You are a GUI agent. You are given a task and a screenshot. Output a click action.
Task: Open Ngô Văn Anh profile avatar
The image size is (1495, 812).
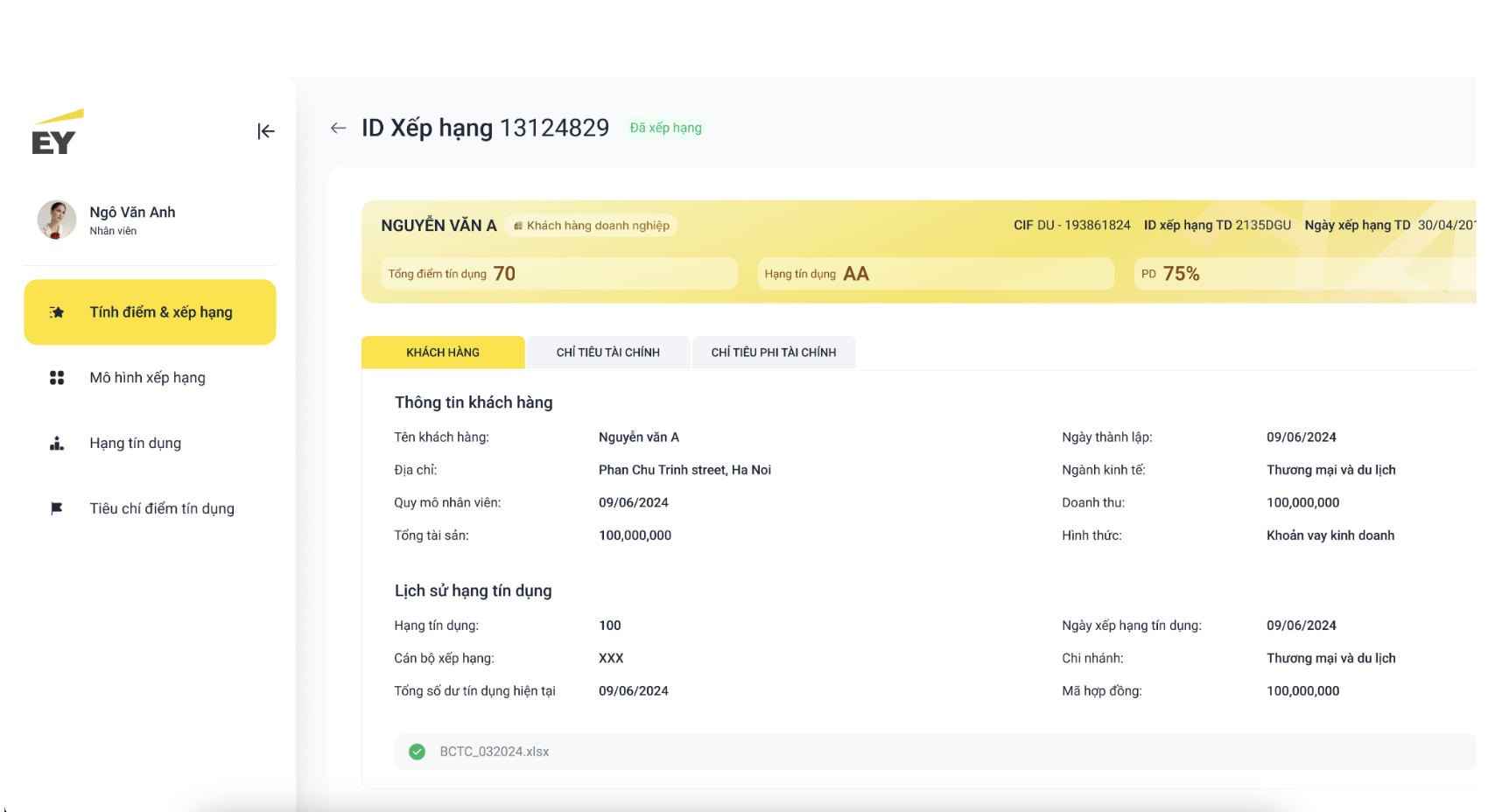tap(56, 220)
